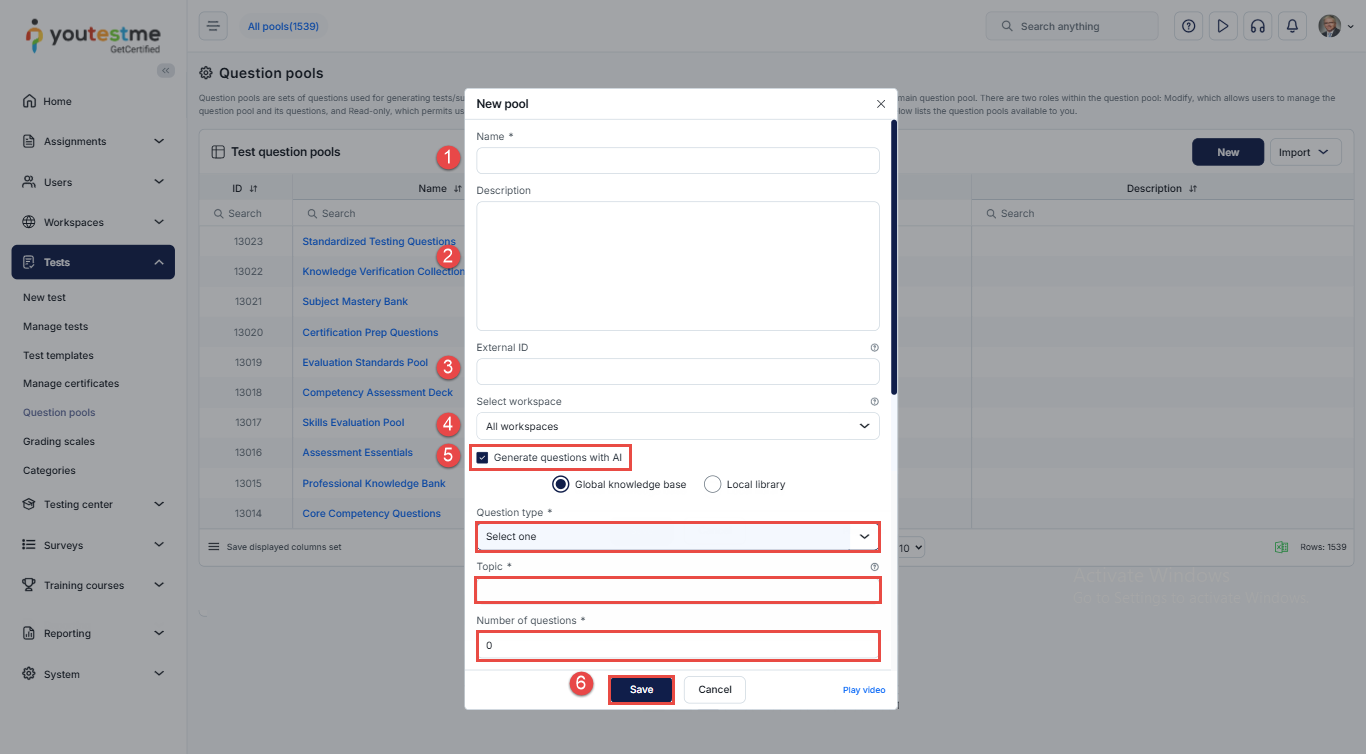Click the Excel export icon

1280,547
